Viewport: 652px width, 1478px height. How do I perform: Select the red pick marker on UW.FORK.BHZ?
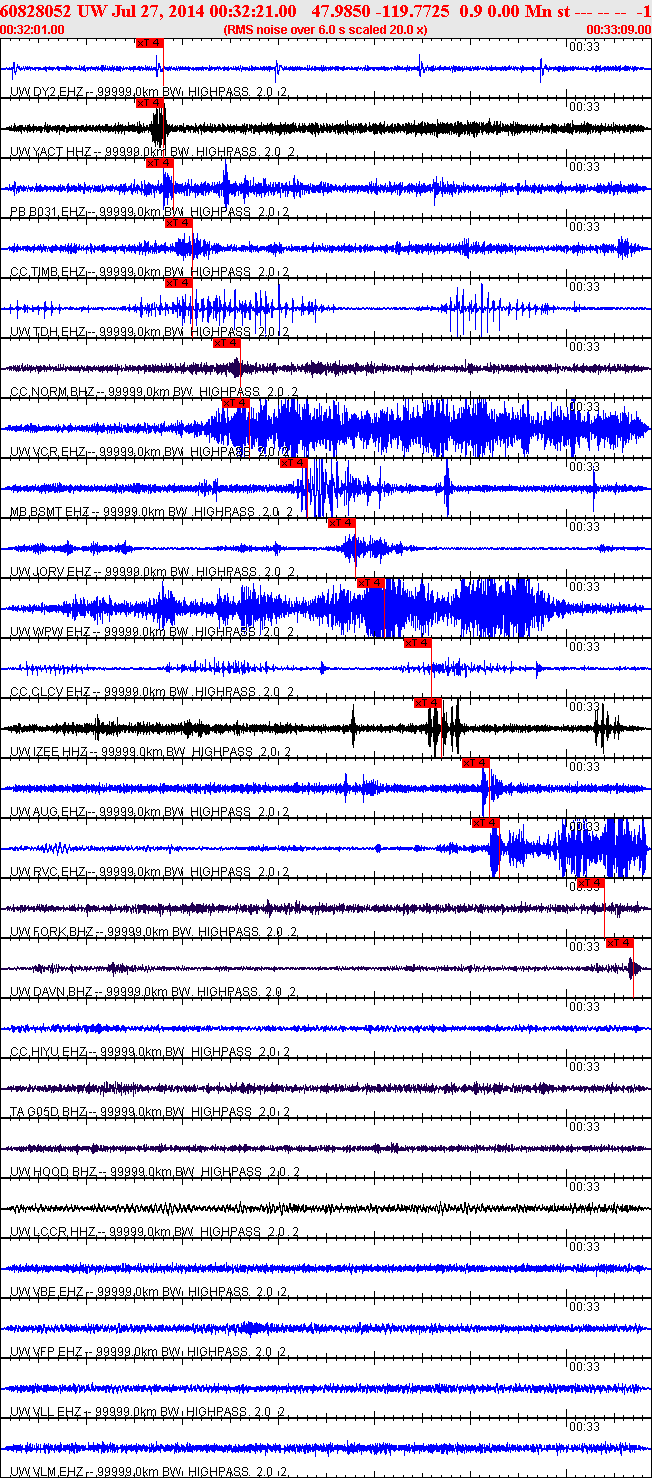[x=591, y=883]
